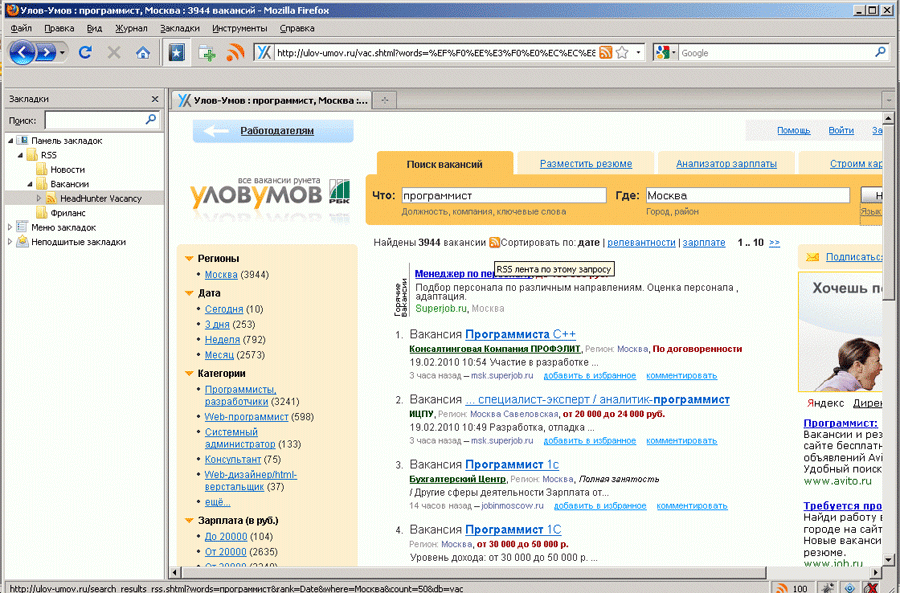Select the Поиск вакансий tab

pyautogui.click(x=444, y=164)
